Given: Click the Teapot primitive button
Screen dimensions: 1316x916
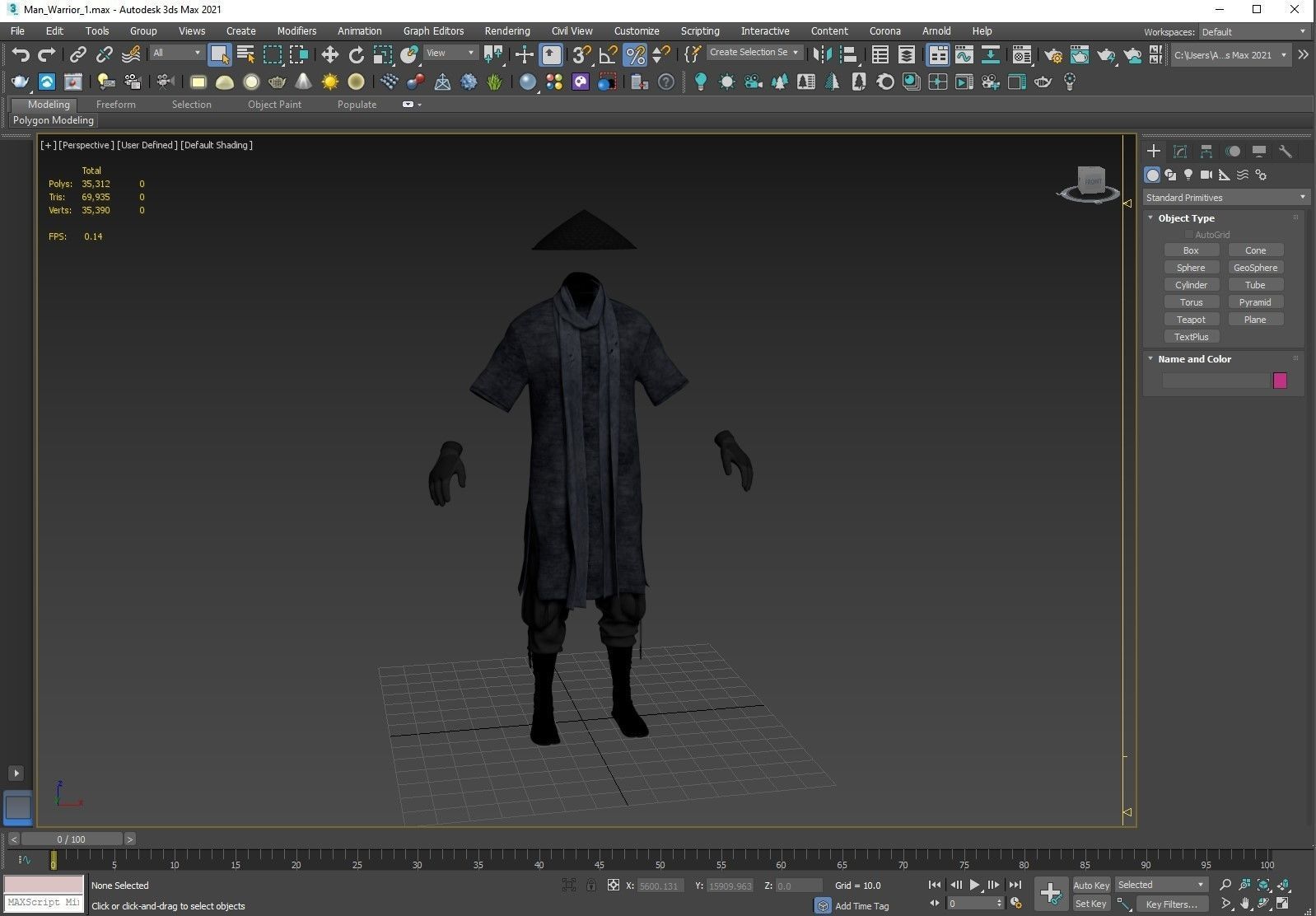Looking at the screenshot, I should [x=1191, y=320].
